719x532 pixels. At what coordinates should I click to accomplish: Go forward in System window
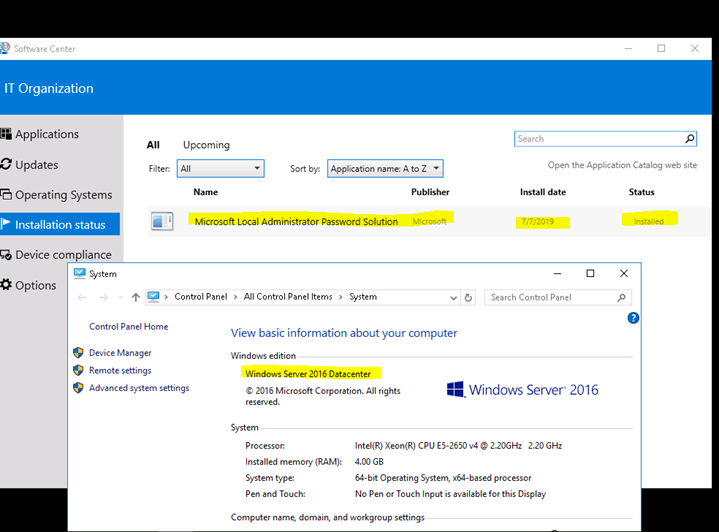(104, 297)
